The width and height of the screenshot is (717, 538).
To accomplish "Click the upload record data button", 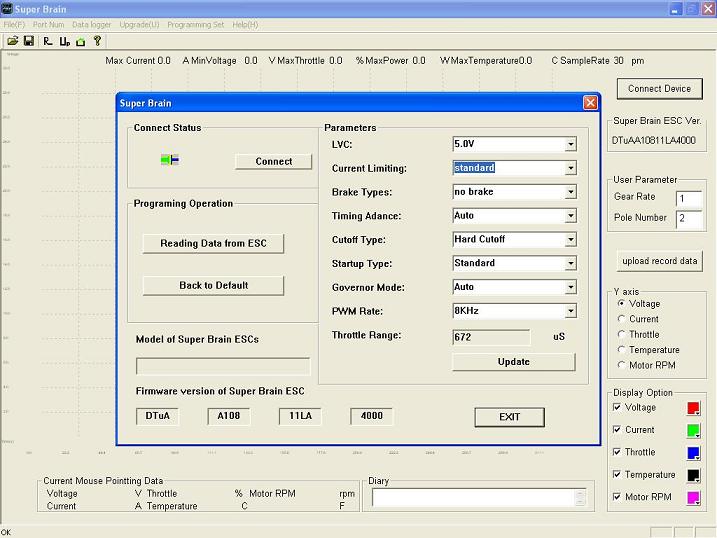I will [x=659, y=261].
